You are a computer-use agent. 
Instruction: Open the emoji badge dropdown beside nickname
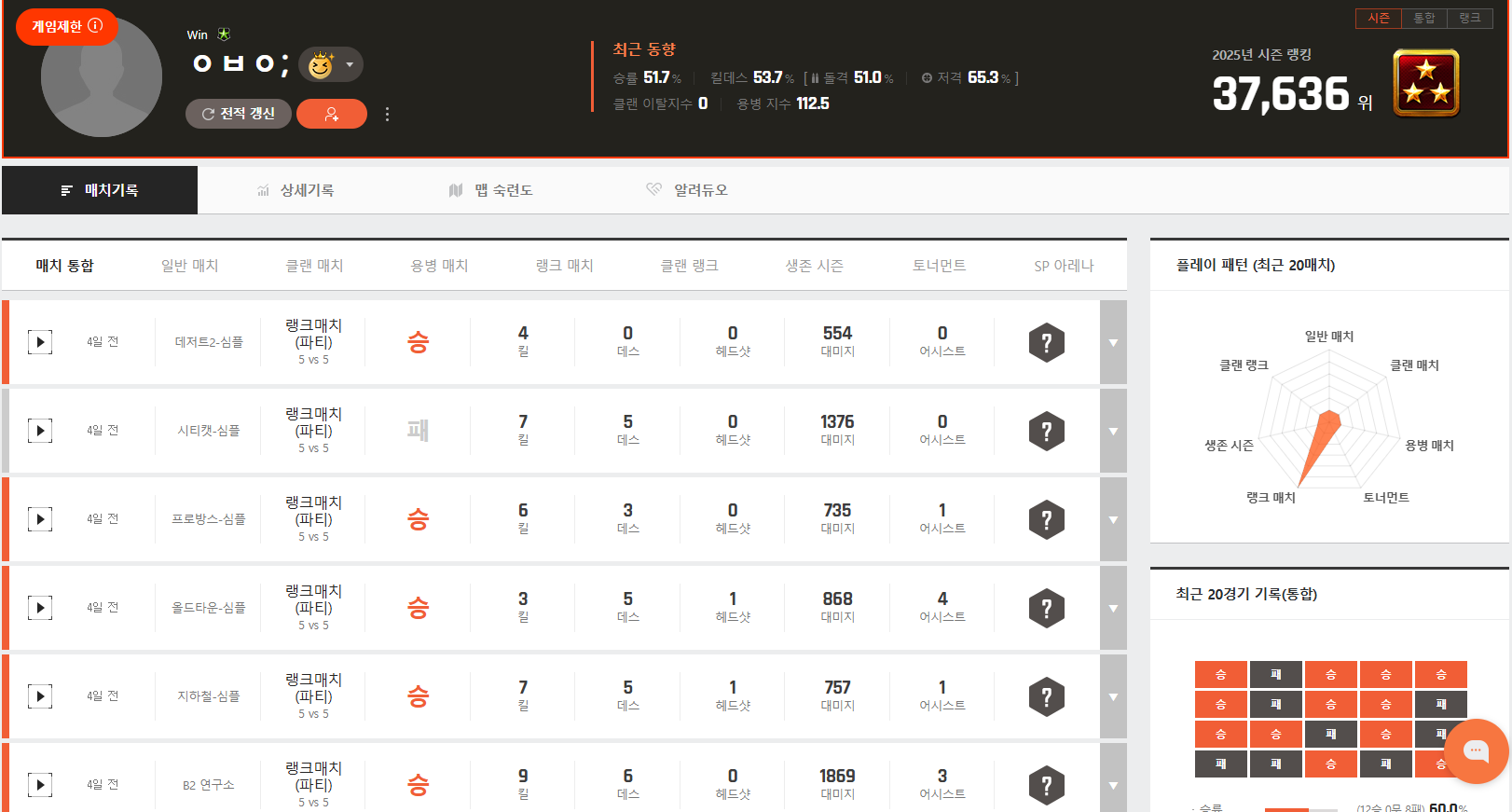(331, 65)
